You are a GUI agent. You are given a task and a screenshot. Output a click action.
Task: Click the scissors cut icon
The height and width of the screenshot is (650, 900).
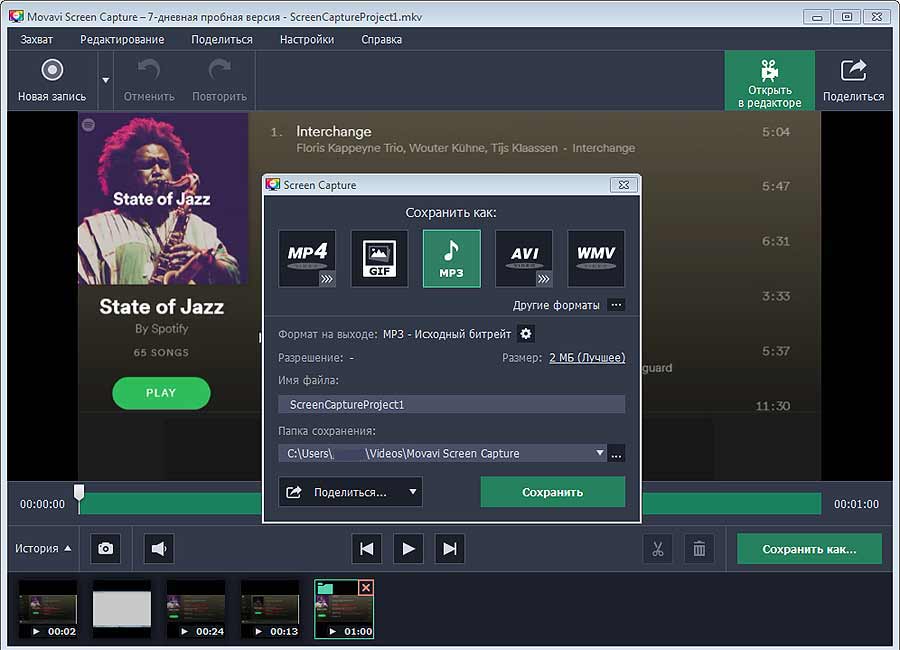[x=658, y=548]
